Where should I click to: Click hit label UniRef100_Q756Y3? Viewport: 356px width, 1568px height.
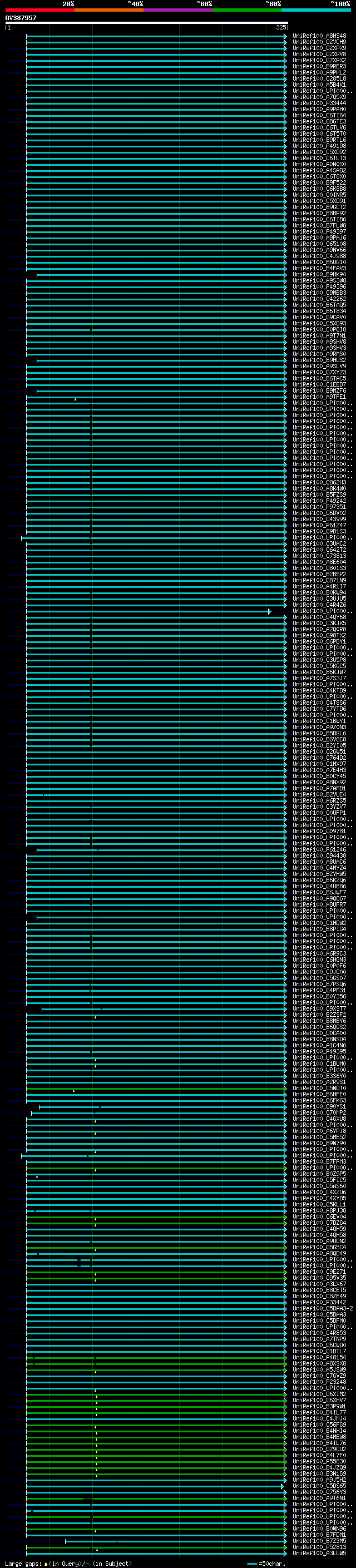tap(319, 1492)
